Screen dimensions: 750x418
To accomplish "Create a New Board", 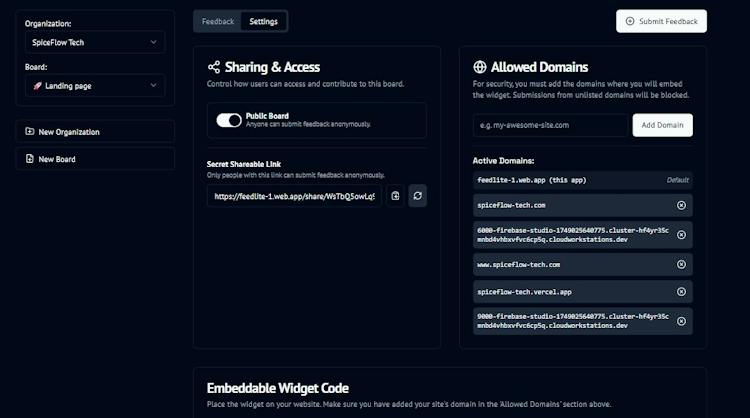I will 95,159.
